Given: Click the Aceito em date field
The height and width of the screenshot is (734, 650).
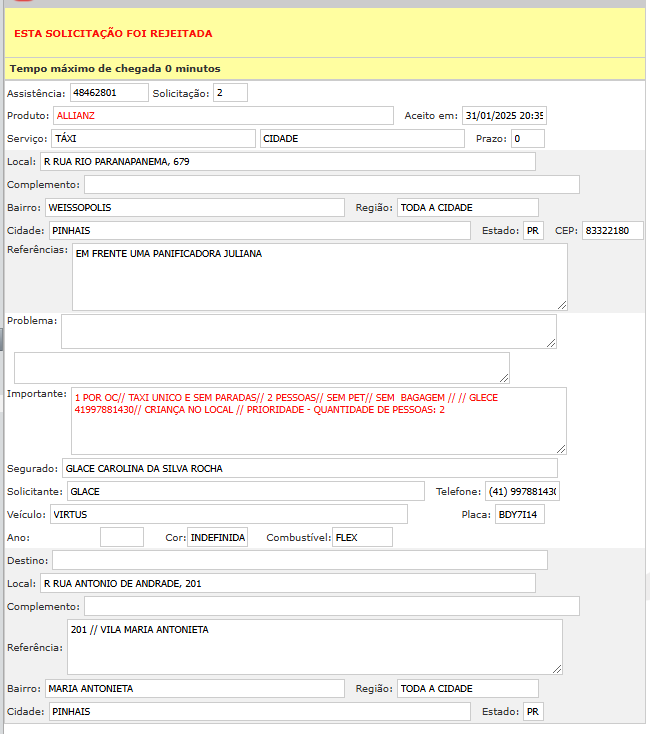Looking at the screenshot, I should click(504, 115).
